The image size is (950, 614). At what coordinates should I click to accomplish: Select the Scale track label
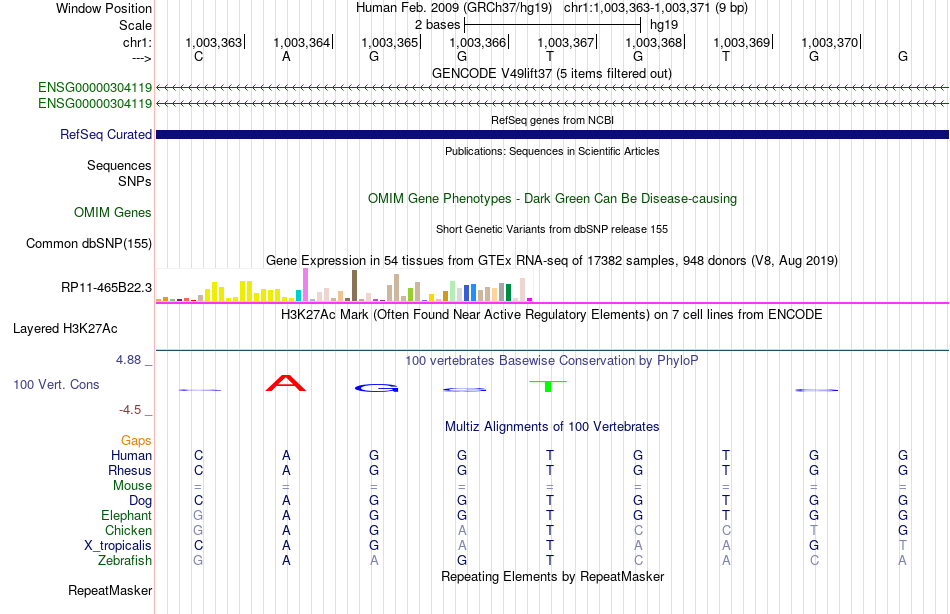135,25
